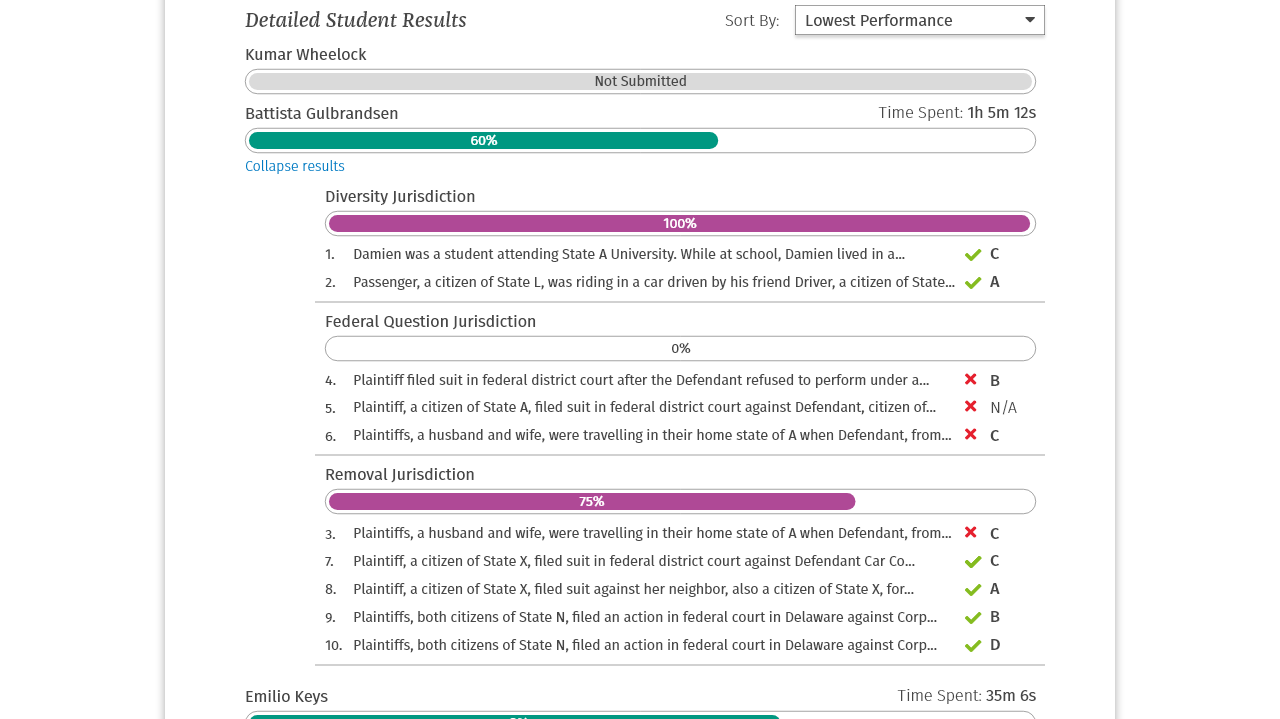The height and width of the screenshot is (719, 1280).
Task: Click the dropdown arrow beside Lowest Performance
Action: click(1030, 20)
